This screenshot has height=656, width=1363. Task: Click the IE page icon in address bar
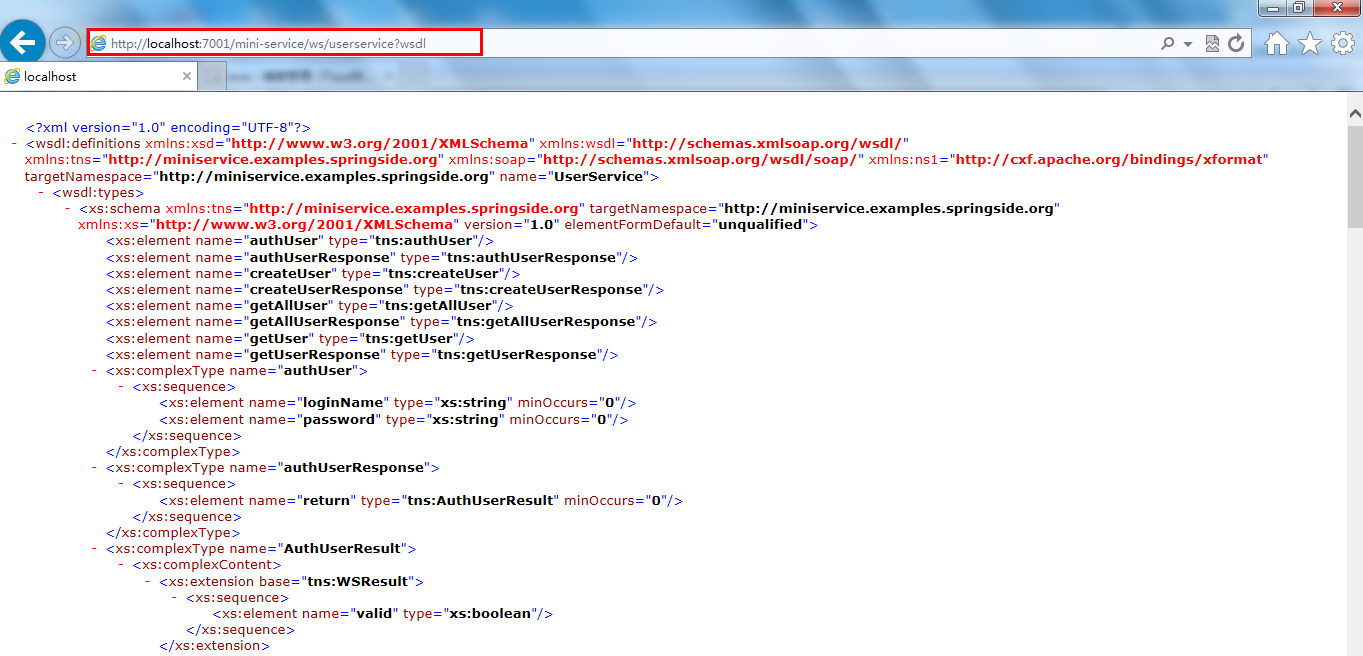point(99,43)
